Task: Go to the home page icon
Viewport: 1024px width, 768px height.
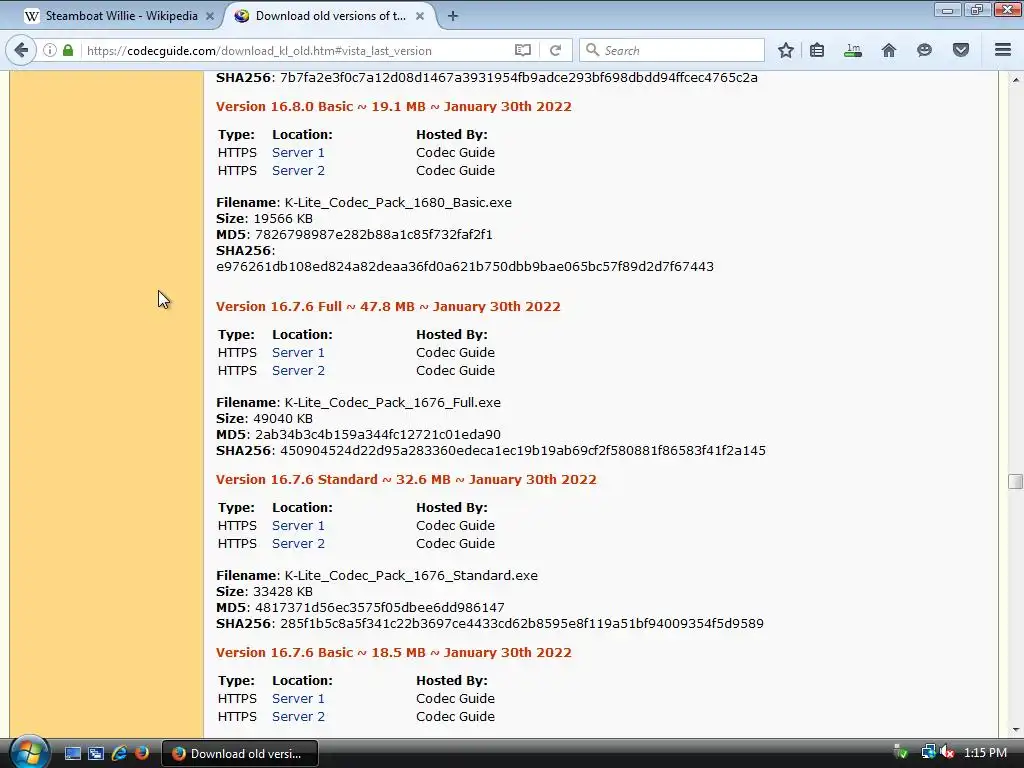Action: point(889,50)
